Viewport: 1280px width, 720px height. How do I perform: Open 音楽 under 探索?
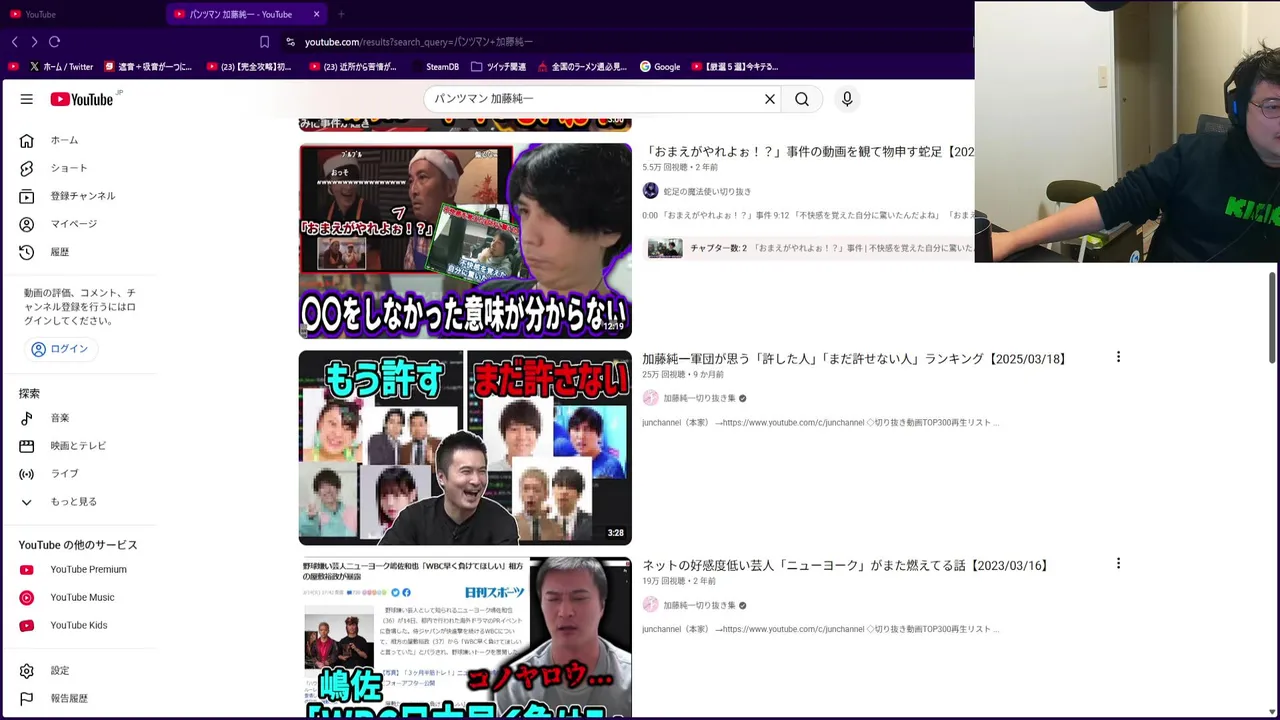click(80, 418)
